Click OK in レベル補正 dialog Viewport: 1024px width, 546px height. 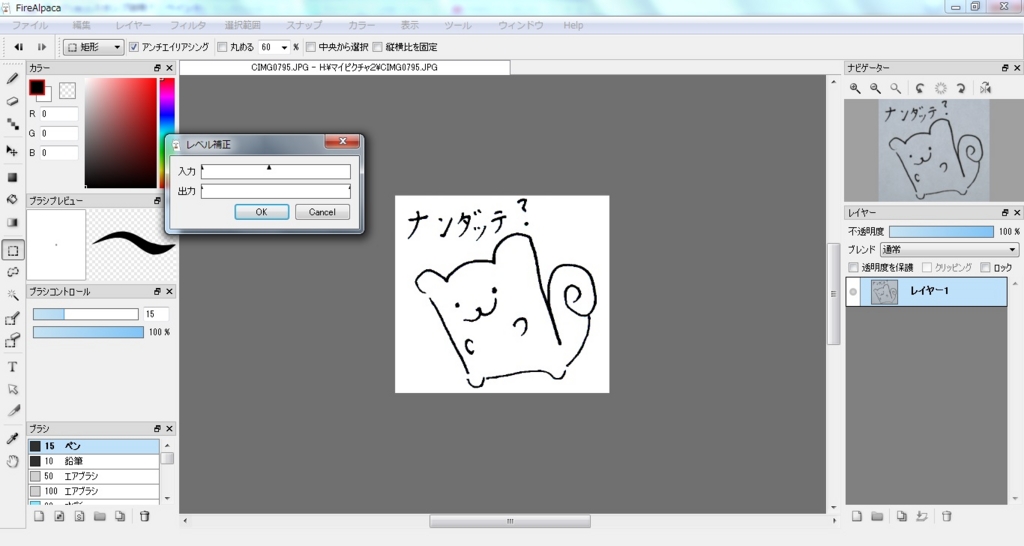click(x=261, y=212)
